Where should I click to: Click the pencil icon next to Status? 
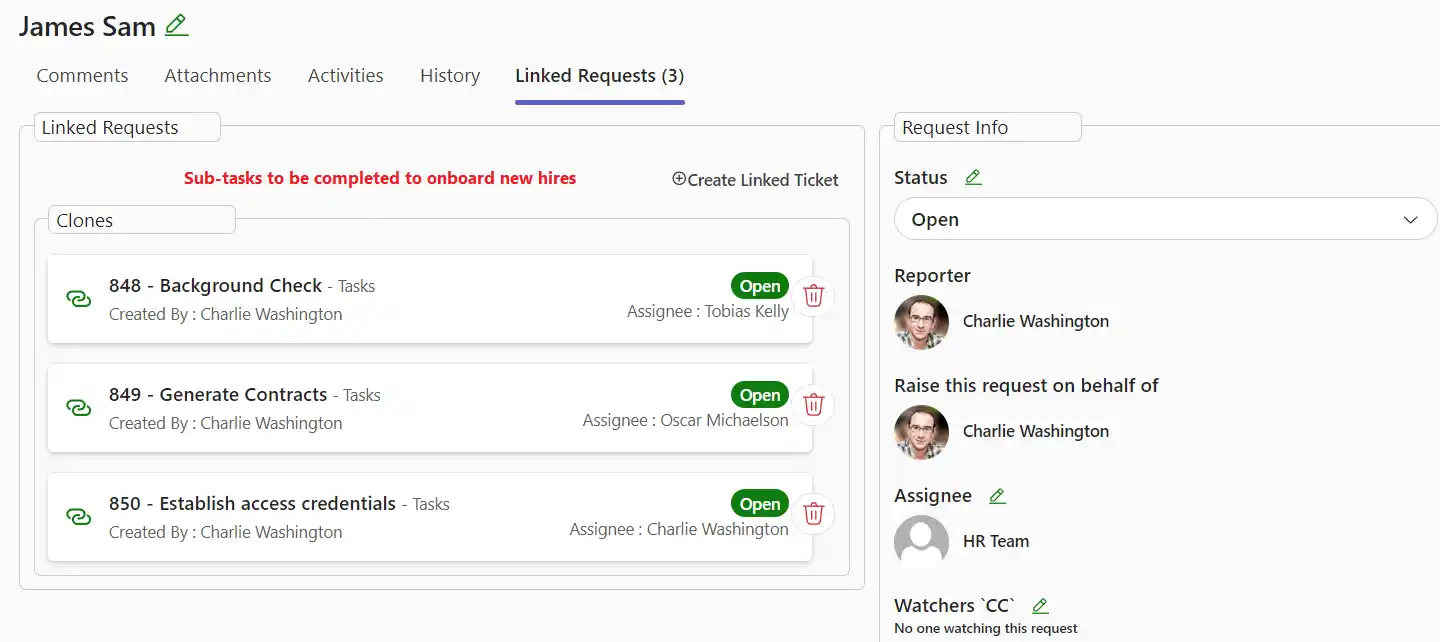pos(973,177)
